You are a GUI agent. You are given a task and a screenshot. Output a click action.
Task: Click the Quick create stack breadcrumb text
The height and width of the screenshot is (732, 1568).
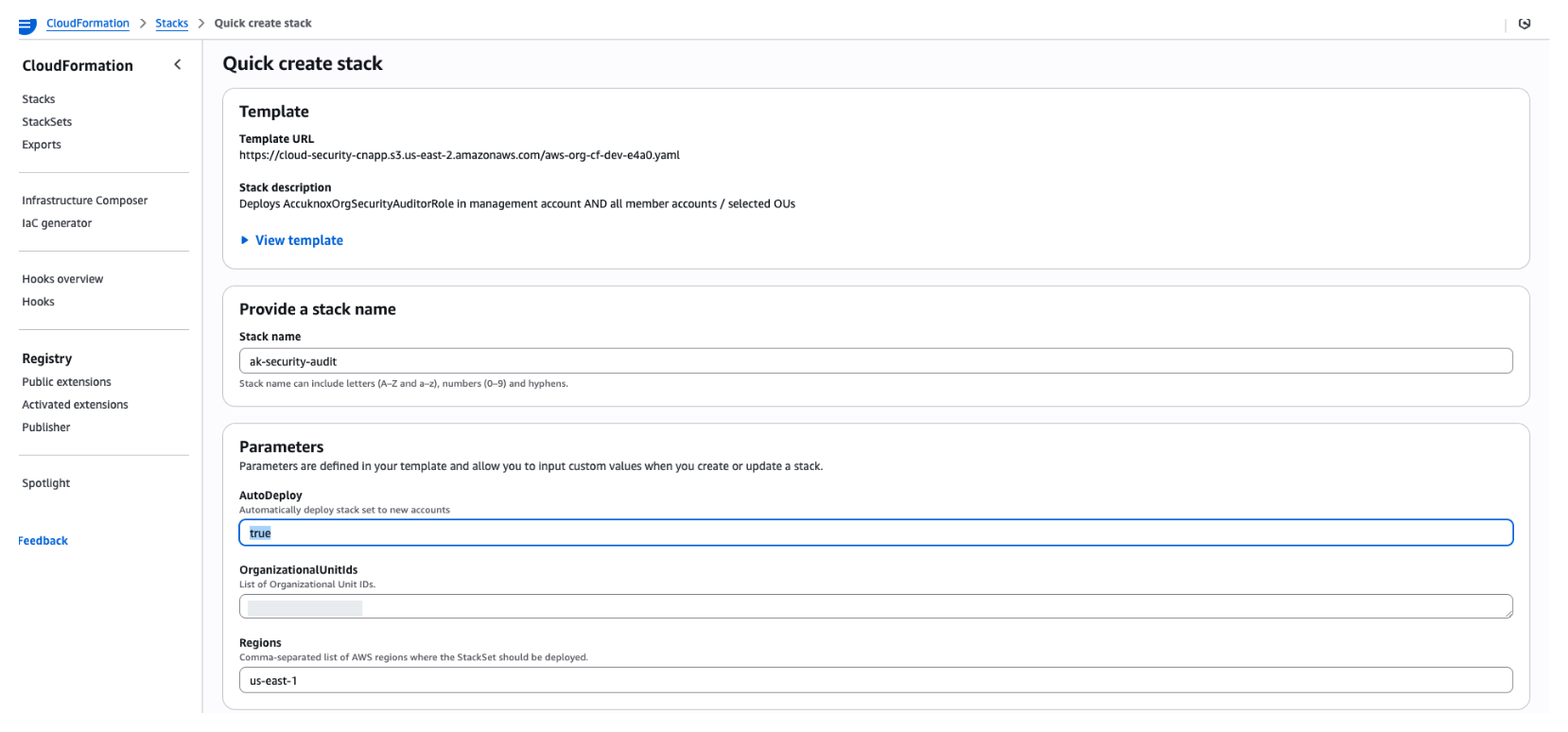coord(263,24)
